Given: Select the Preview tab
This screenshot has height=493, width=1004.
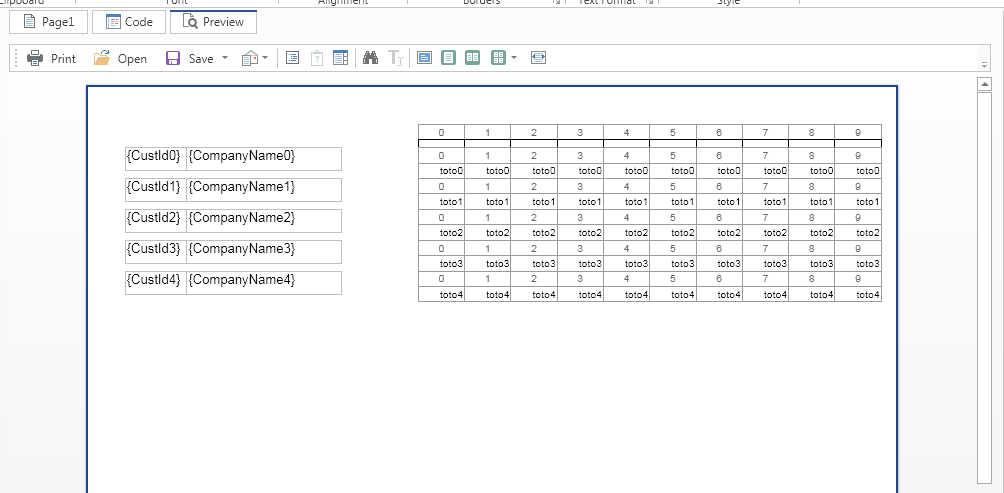Looking at the screenshot, I should tap(213, 22).
